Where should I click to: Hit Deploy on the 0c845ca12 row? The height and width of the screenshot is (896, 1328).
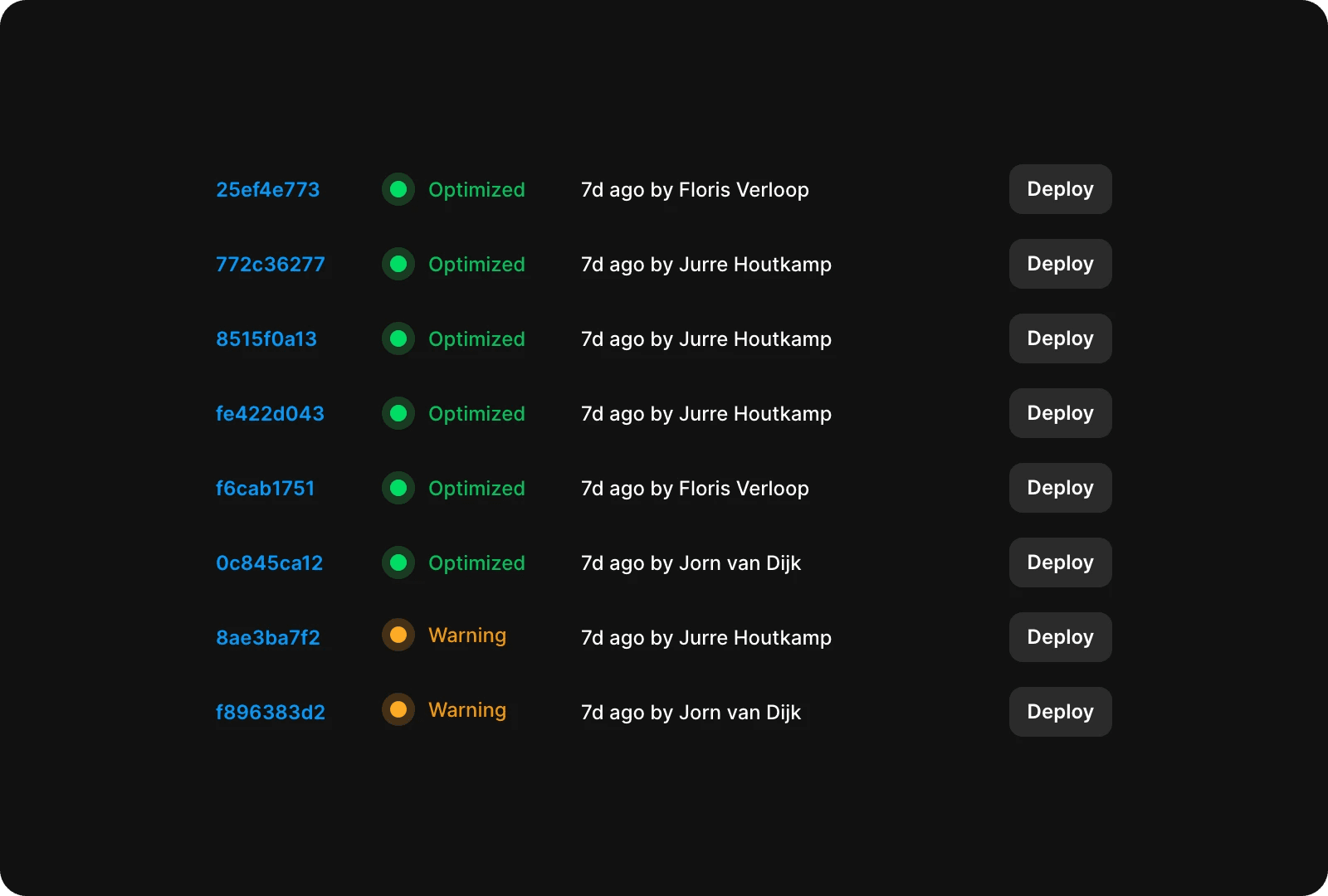pyautogui.click(x=1060, y=562)
